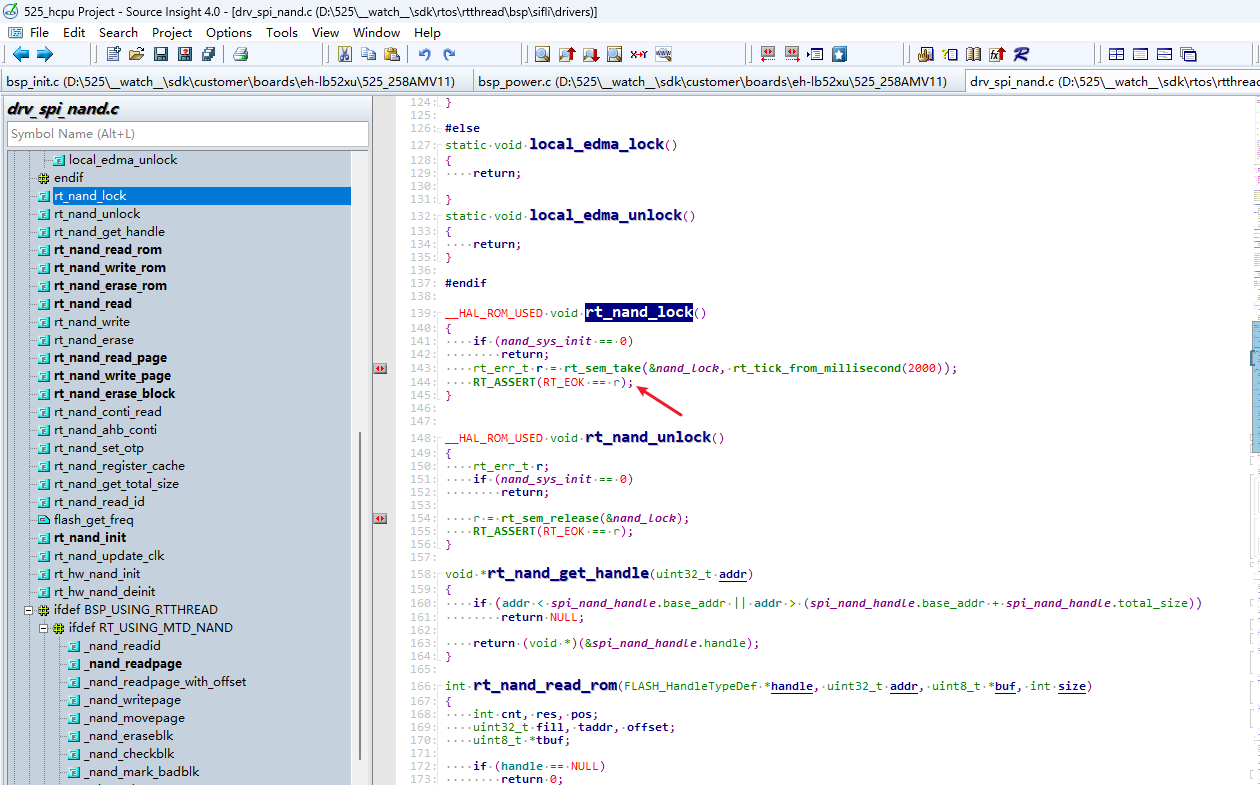Select local_edma_unlock in the symbol list
This screenshot has width=1260, height=785.
[x=123, y=160]
